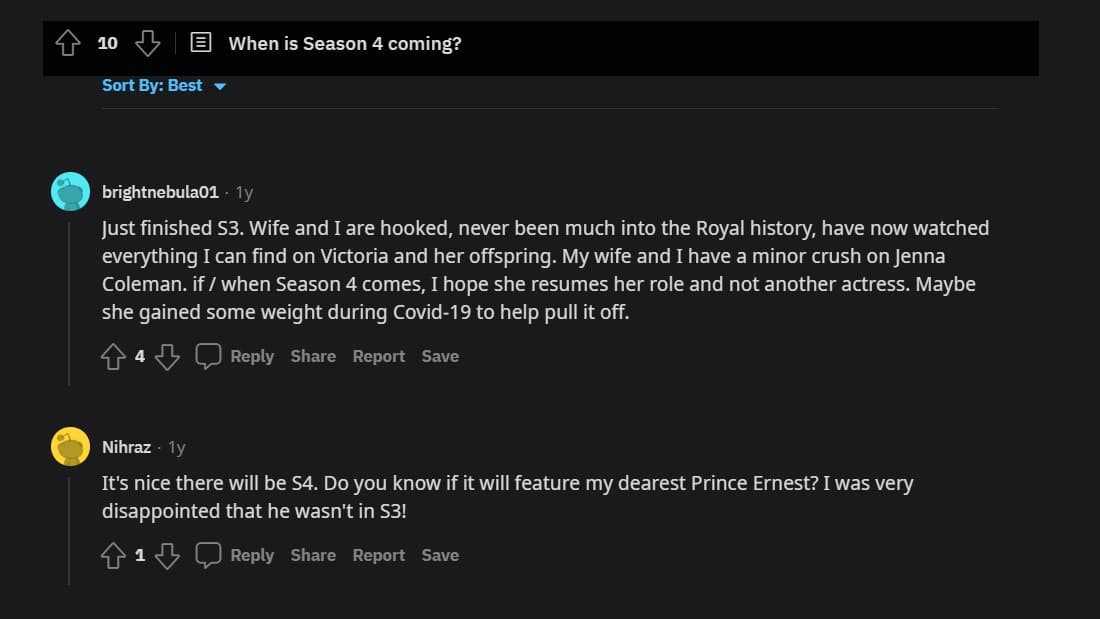Image resolution: width=1100 pixels, height=619 pixels.
Task: Click the post type icon in header
Action: click(201, 43)
